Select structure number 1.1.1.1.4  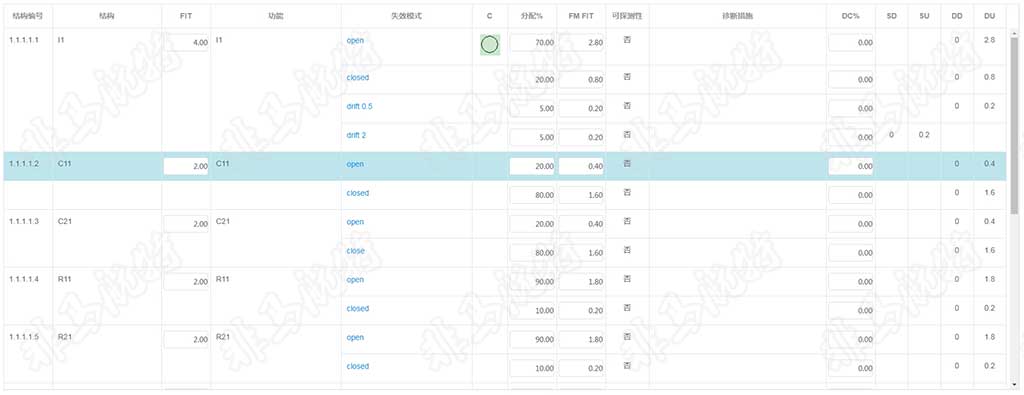[24, 279]
